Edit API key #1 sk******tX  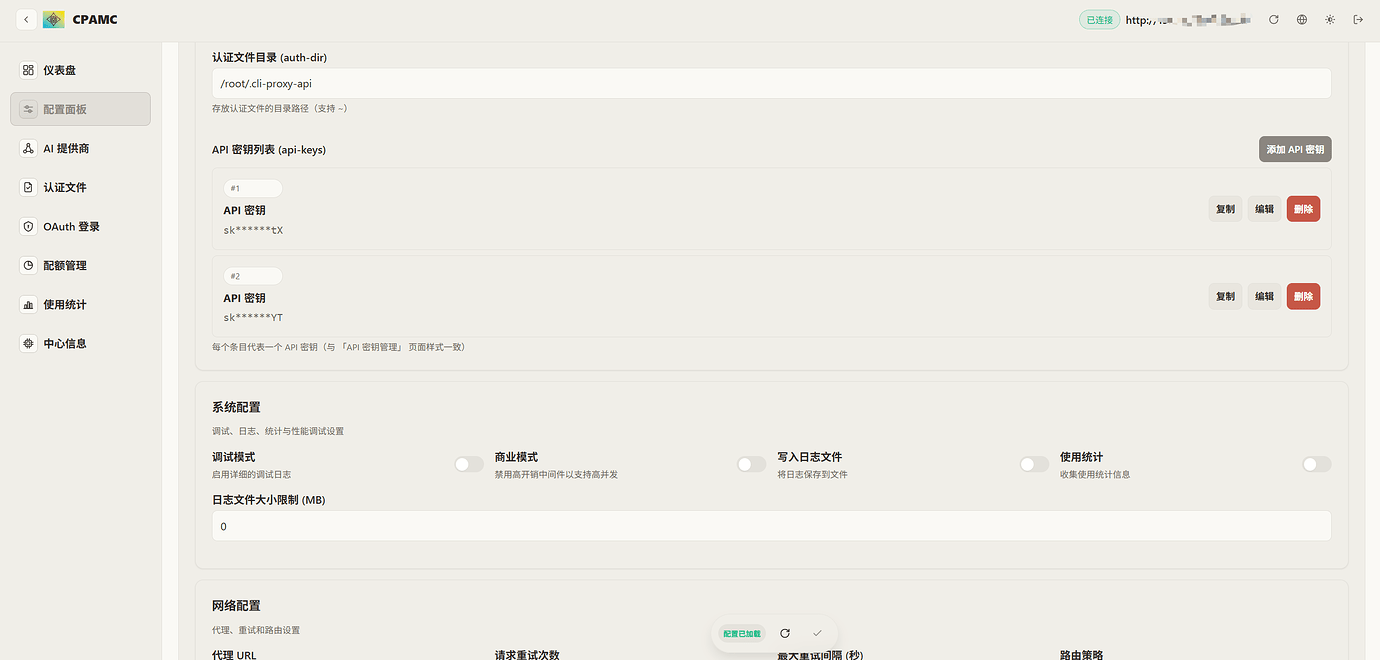tap(1264, 209)
